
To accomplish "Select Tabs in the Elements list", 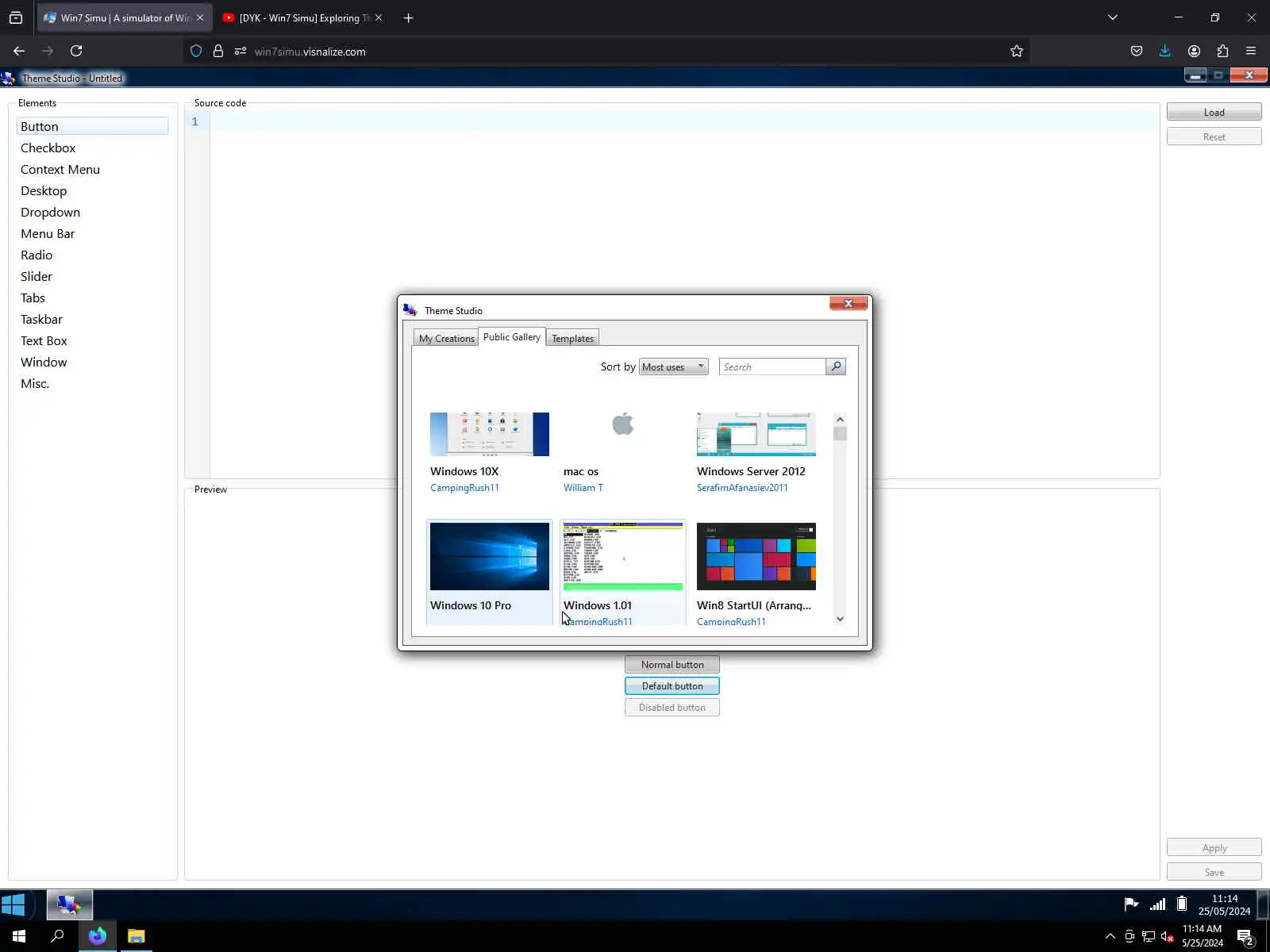I will tap(92, 297).
